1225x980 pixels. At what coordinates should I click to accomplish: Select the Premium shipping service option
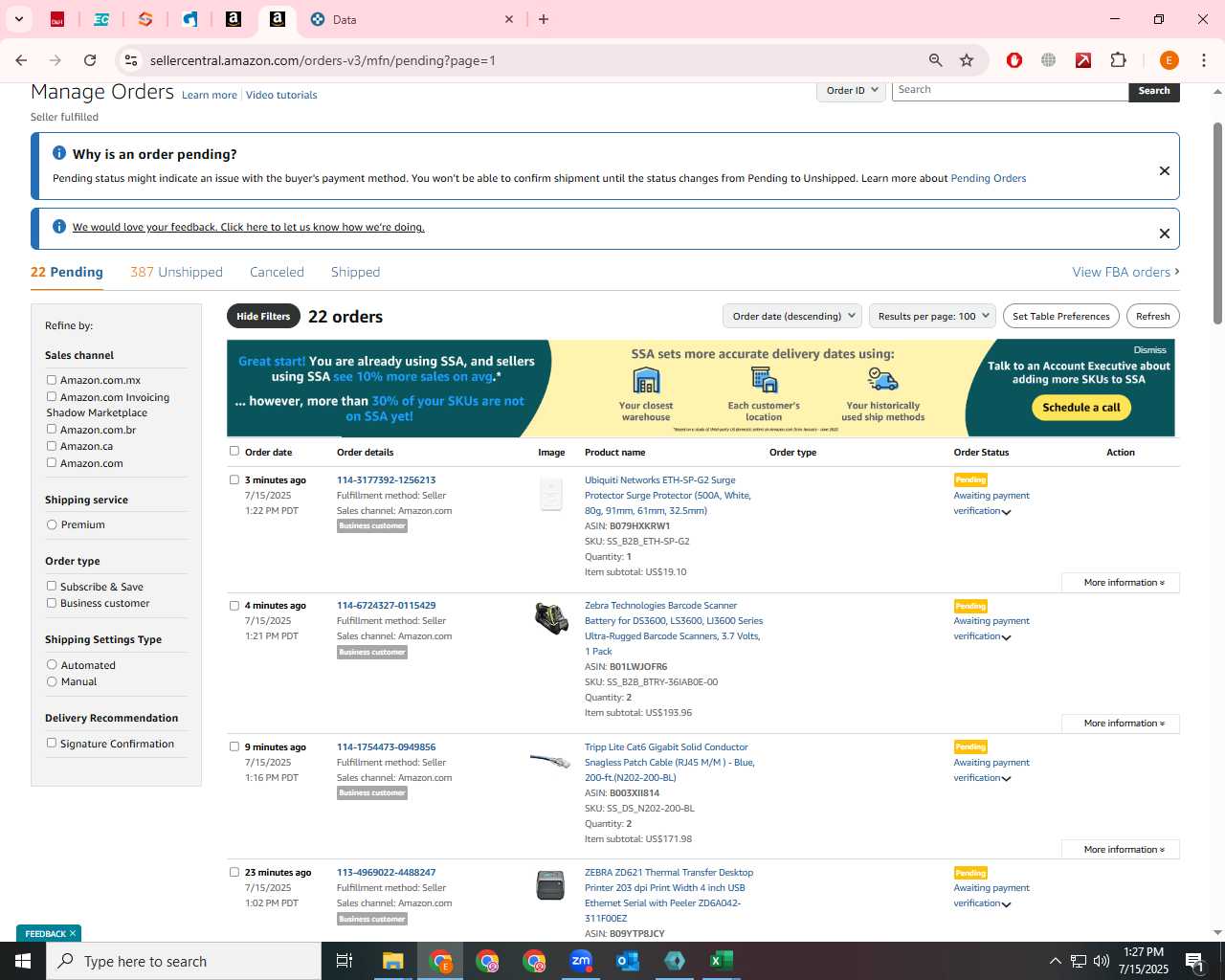[x=52, y=524]
